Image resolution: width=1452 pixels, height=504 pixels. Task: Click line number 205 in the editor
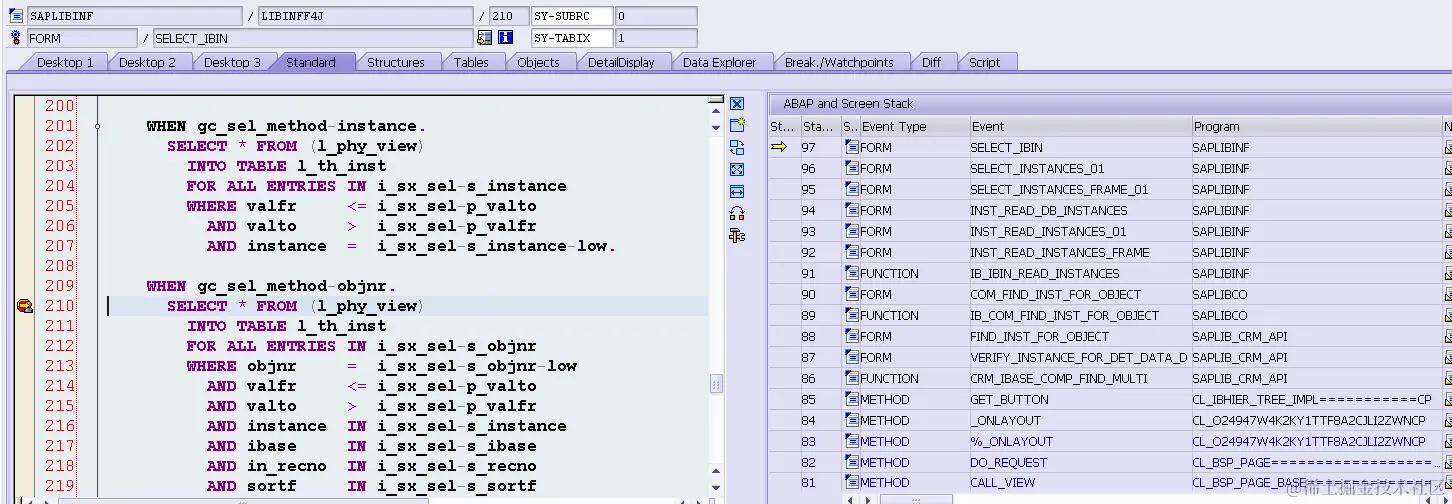59,206
